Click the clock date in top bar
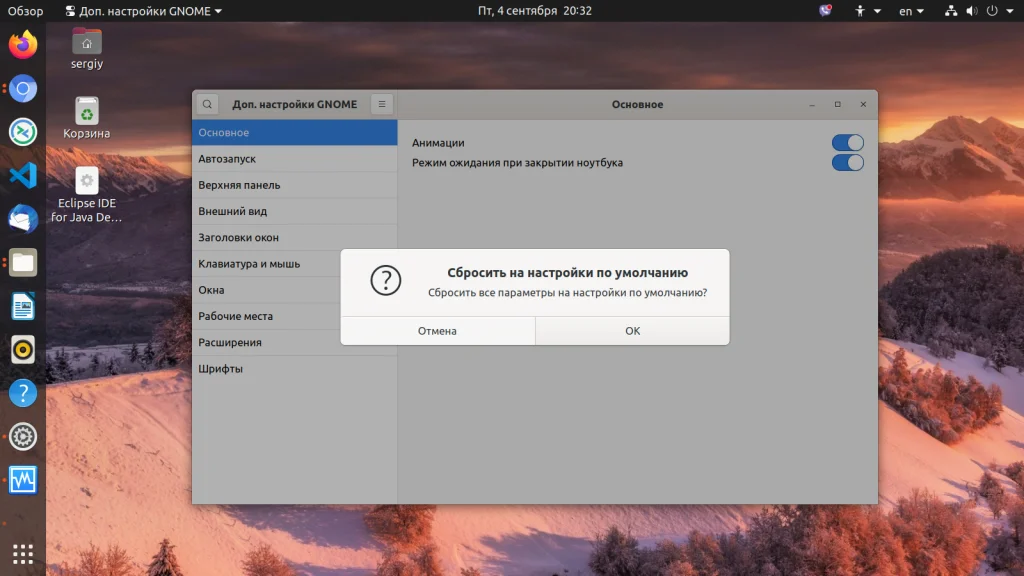The width and height of the screenshot is (1024, 576). pyautogui.click(x=534, y=11)
